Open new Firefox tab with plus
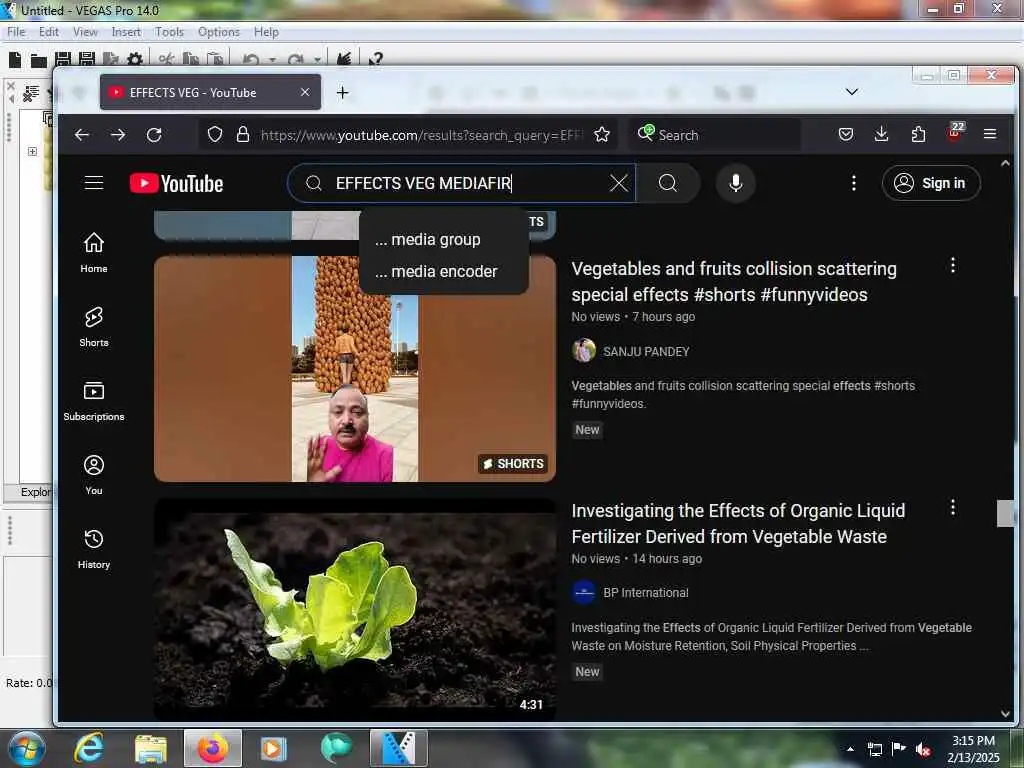This screenshot has width=1024, height=768. 342,93
